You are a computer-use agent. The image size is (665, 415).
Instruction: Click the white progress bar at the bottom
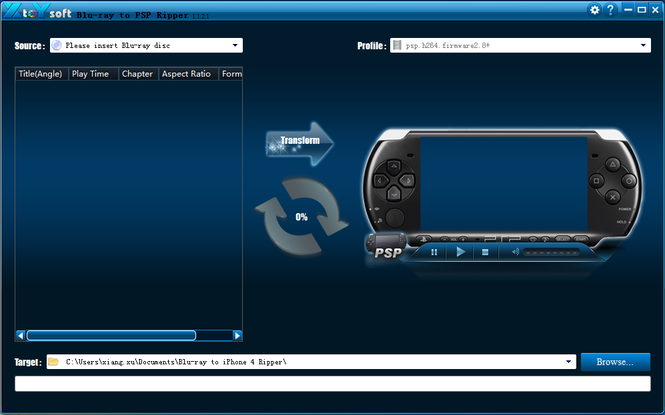click(332, 384)
